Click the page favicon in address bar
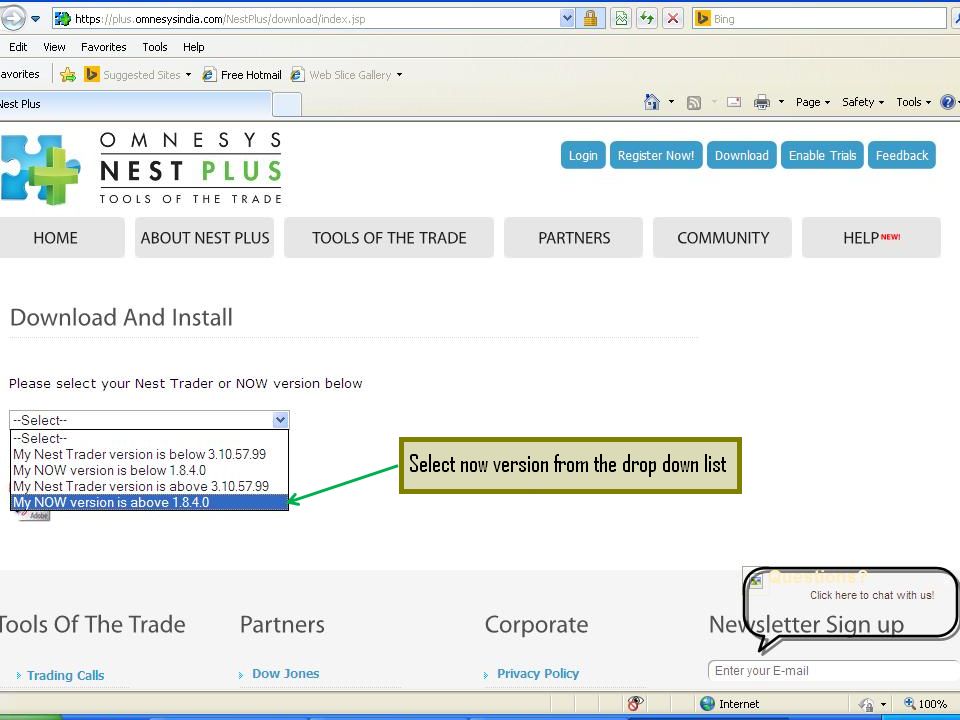The width and height of the screenshot is (960, 720). [62, 18]
